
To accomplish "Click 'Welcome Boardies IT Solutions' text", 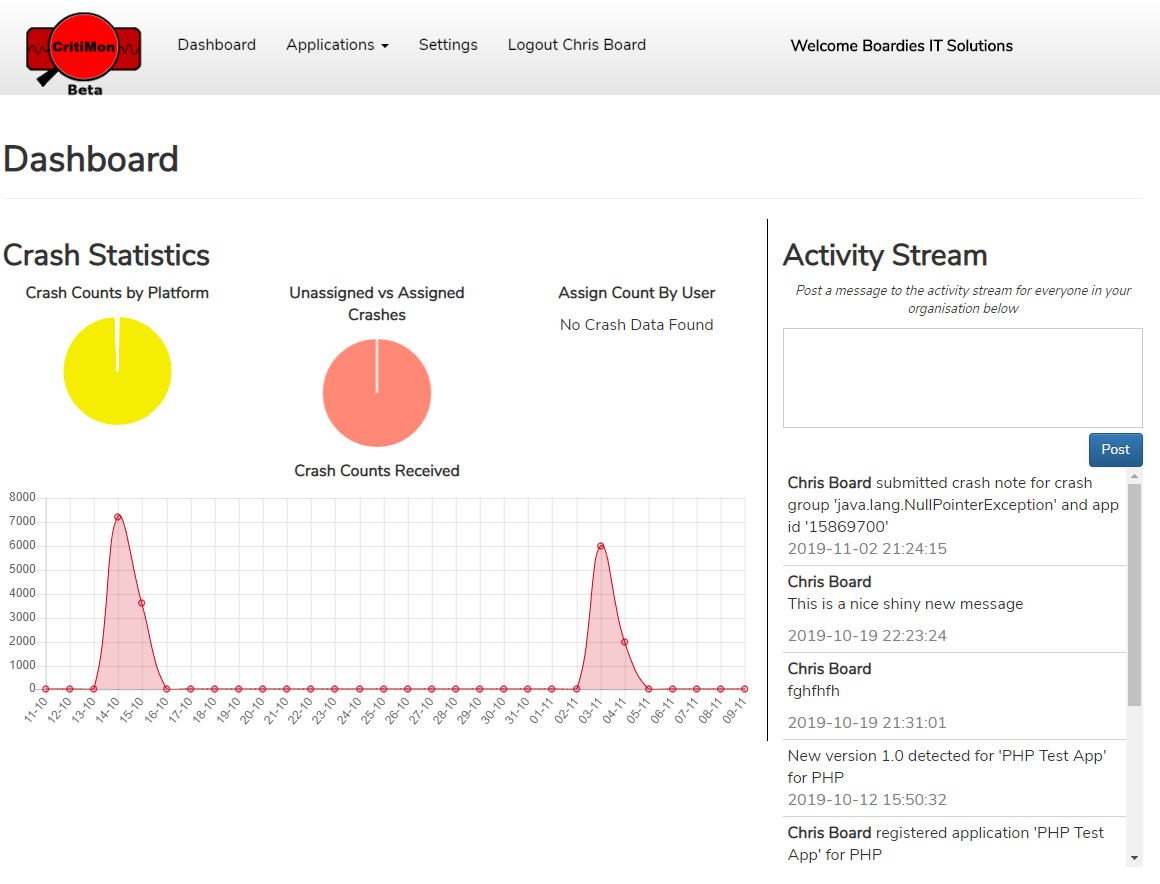I will (x=902, y=46).
